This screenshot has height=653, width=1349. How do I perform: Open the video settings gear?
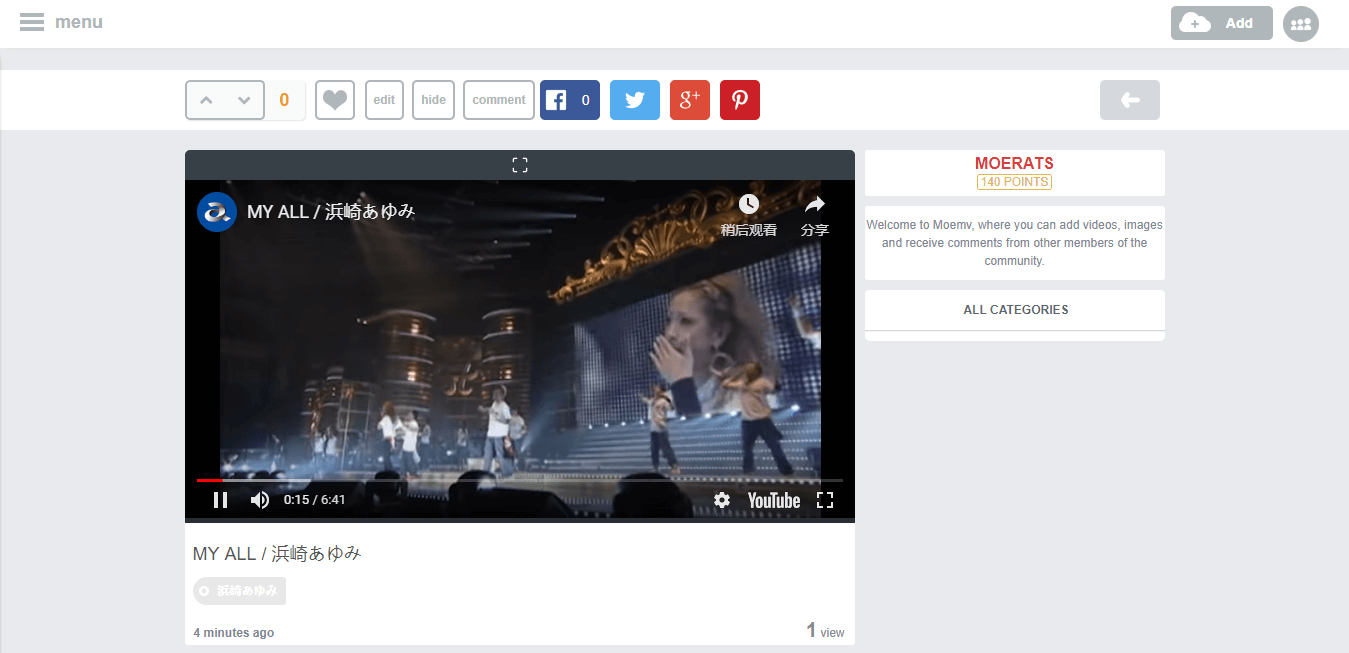[722, 500]
